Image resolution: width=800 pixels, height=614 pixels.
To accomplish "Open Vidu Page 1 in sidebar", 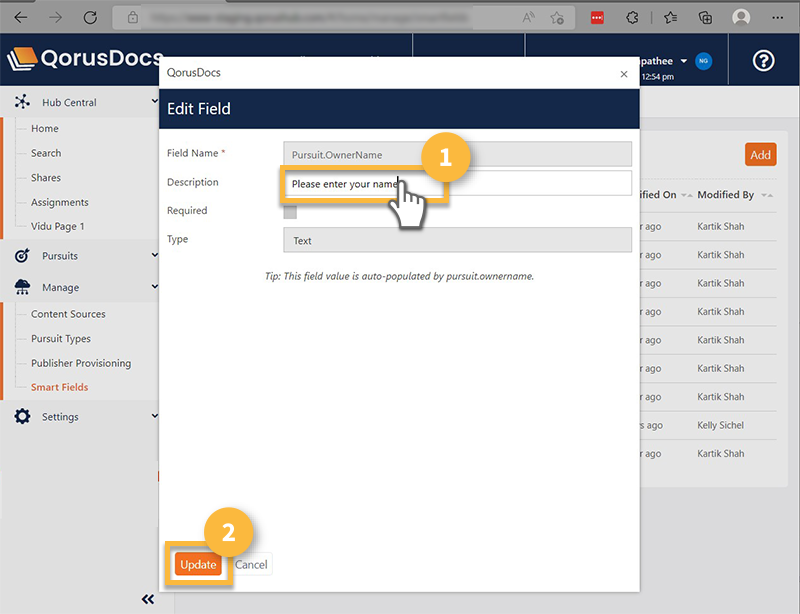I will [x=58, y=226].
